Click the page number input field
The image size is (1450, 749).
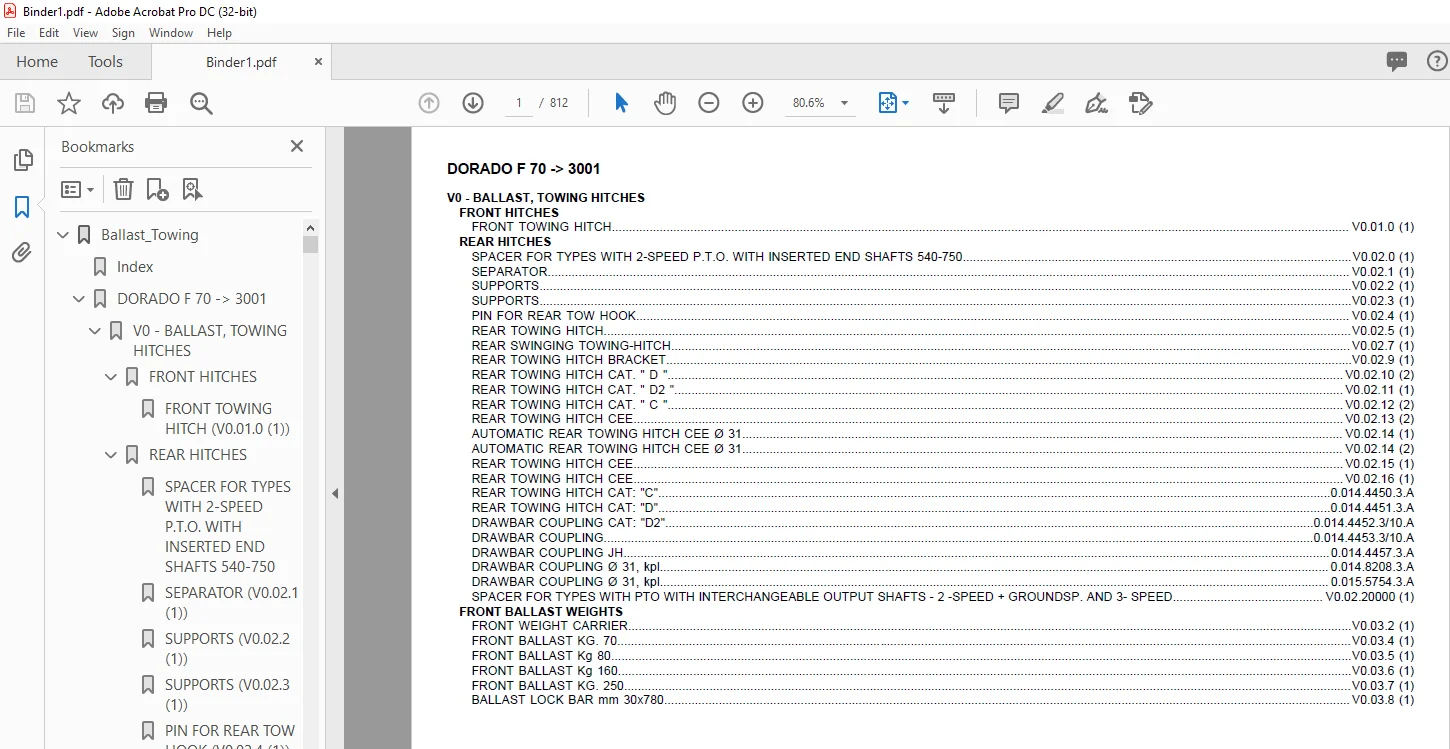pyautogui.click(x=518, y=103)
